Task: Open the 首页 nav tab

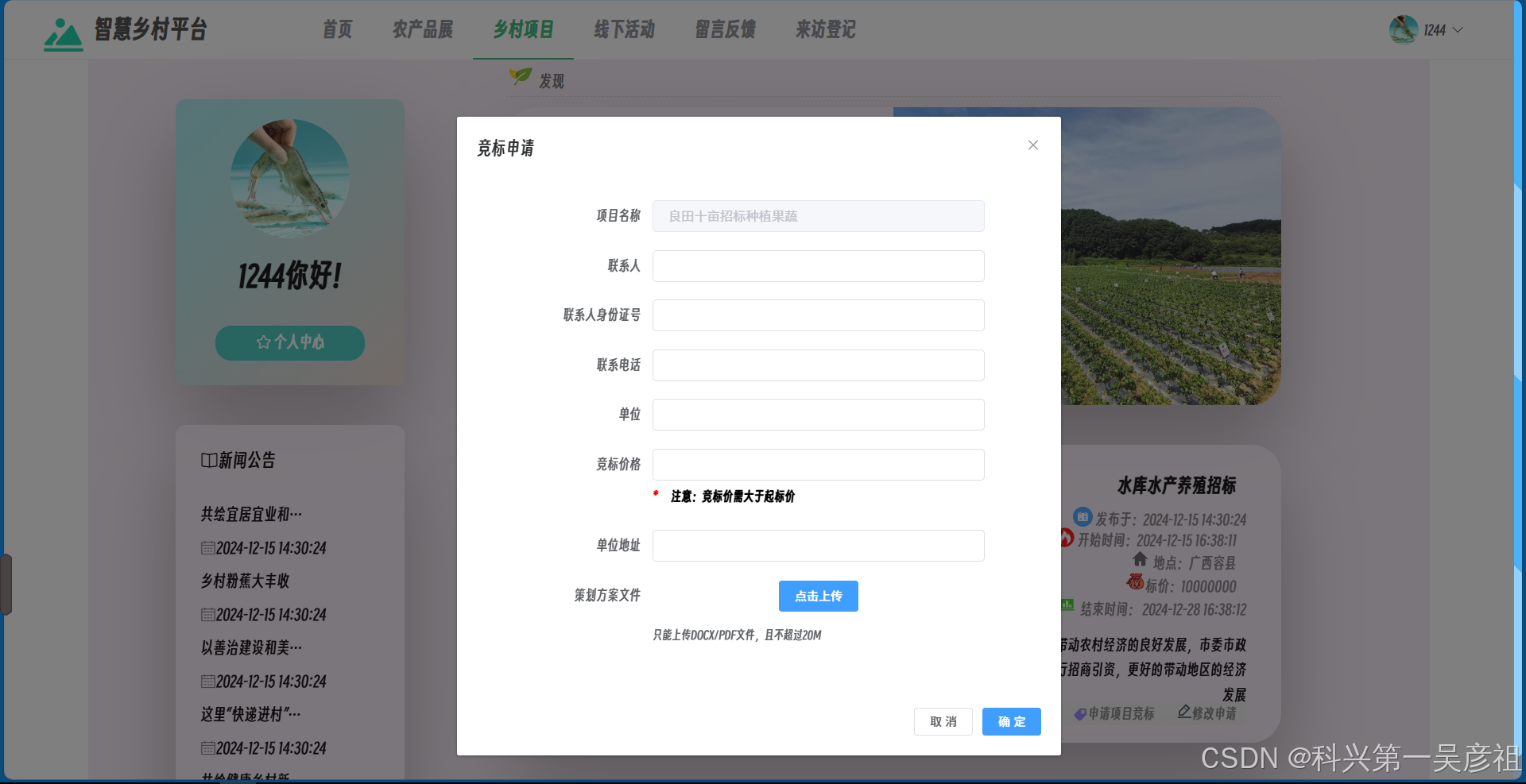Action: (337, 29)
